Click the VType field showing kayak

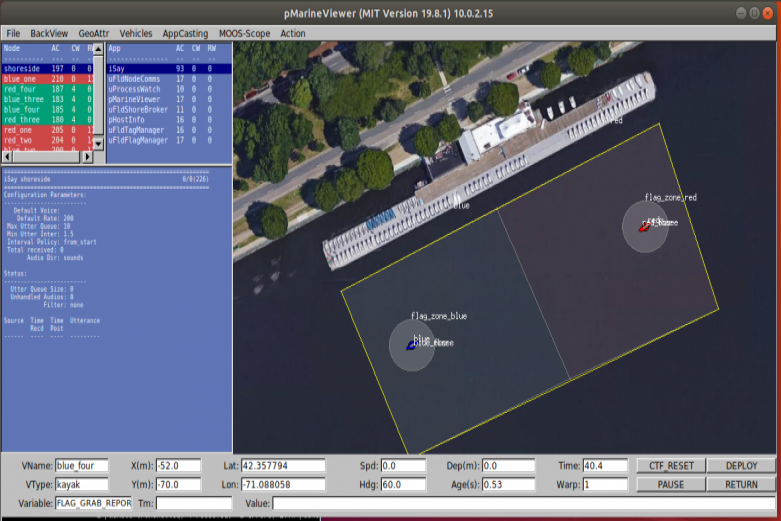(81, 485)
